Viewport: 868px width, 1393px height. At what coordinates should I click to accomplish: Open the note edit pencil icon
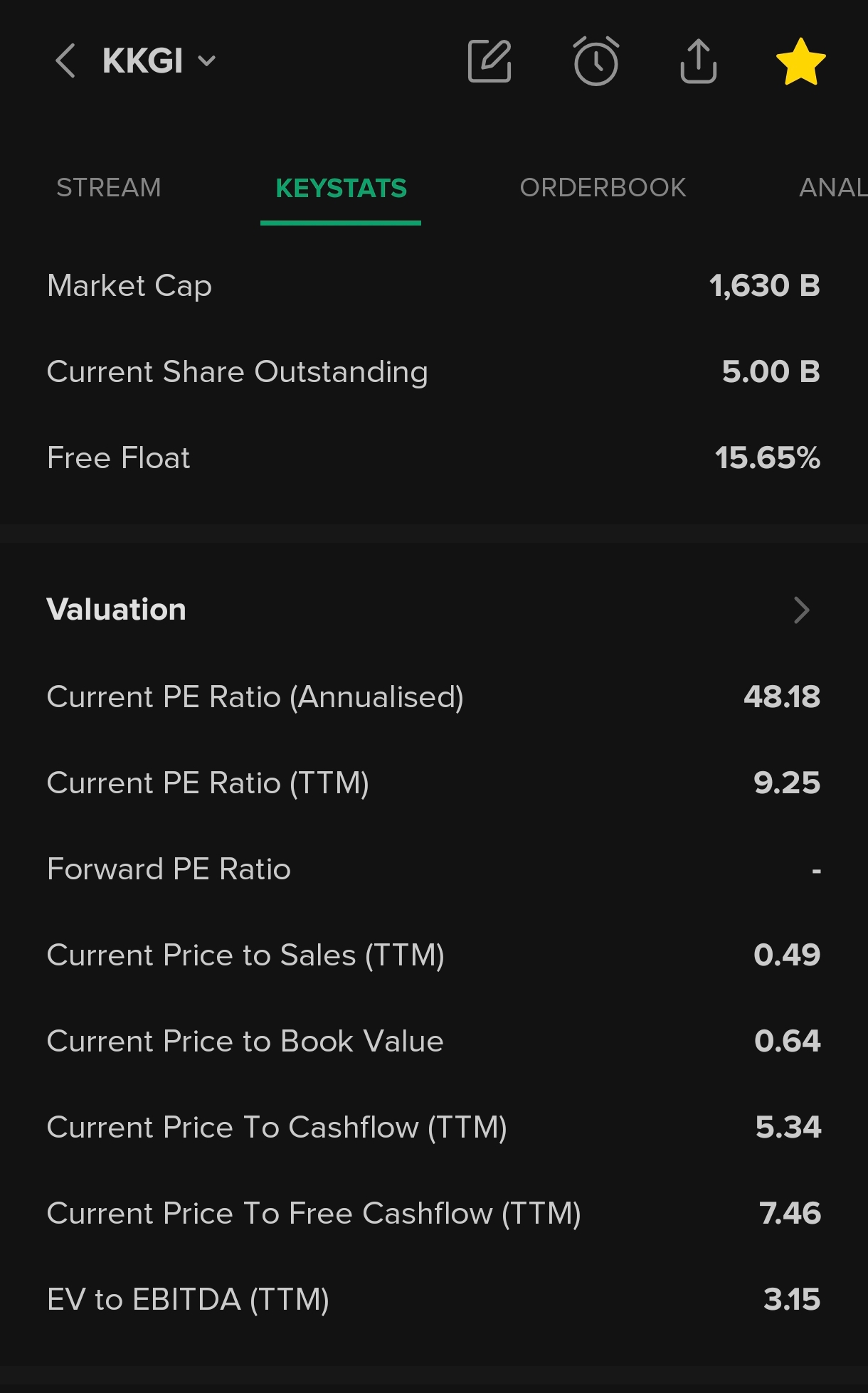pyautogui.click(x=489, y=61)
